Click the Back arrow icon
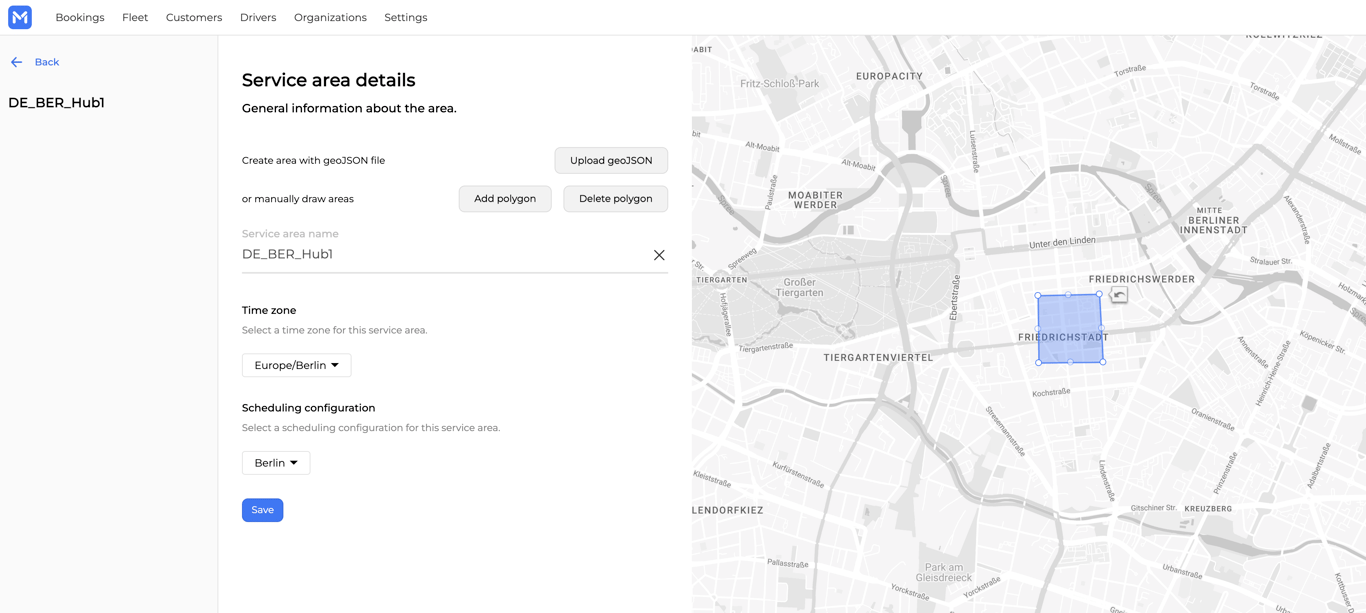1366x613 pixels. click(16, 62)
